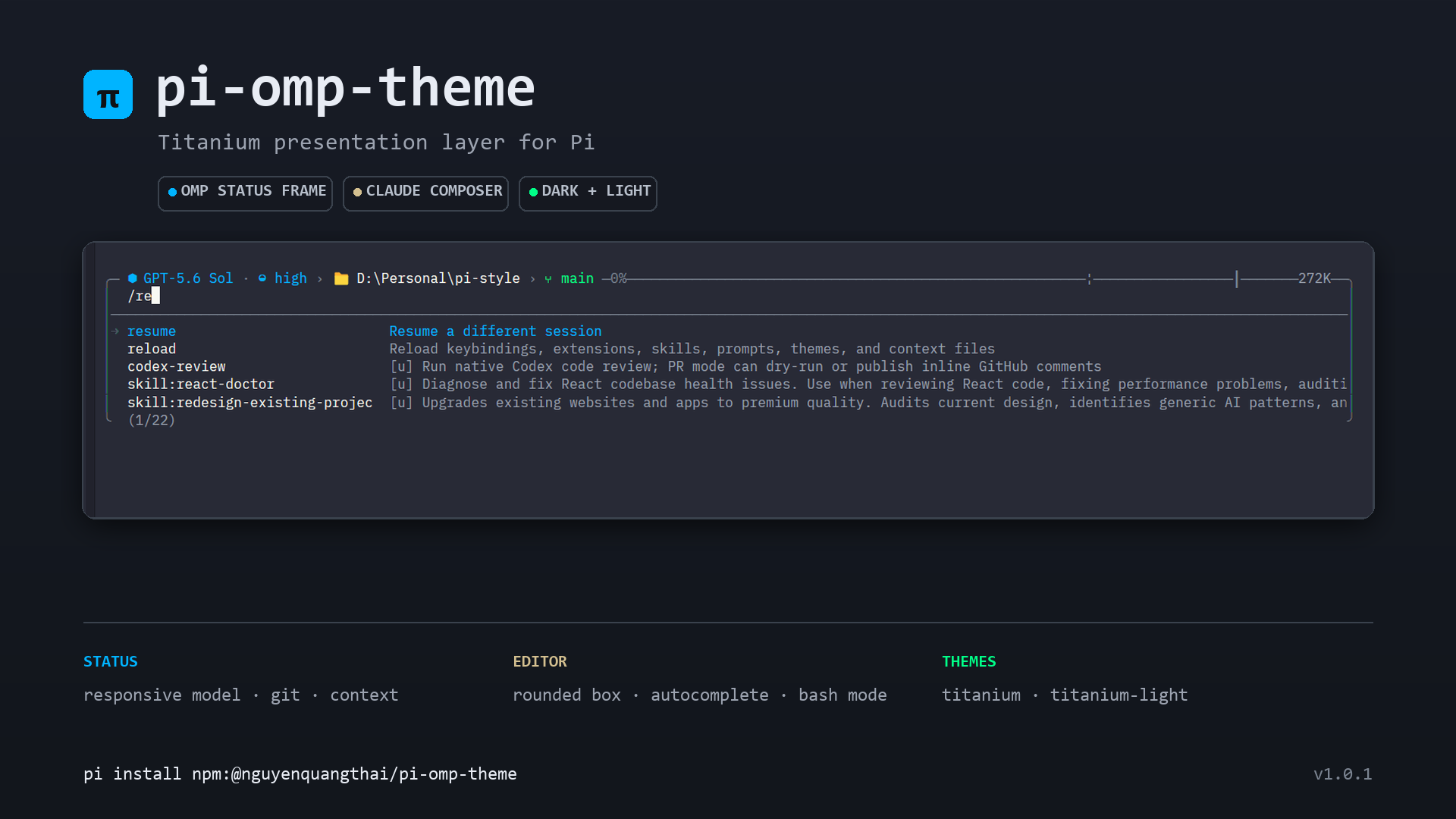Click 'Titanium presentation layer for Pi' subtitle
The image size is (1456, 819).
(x=376, y=143)
